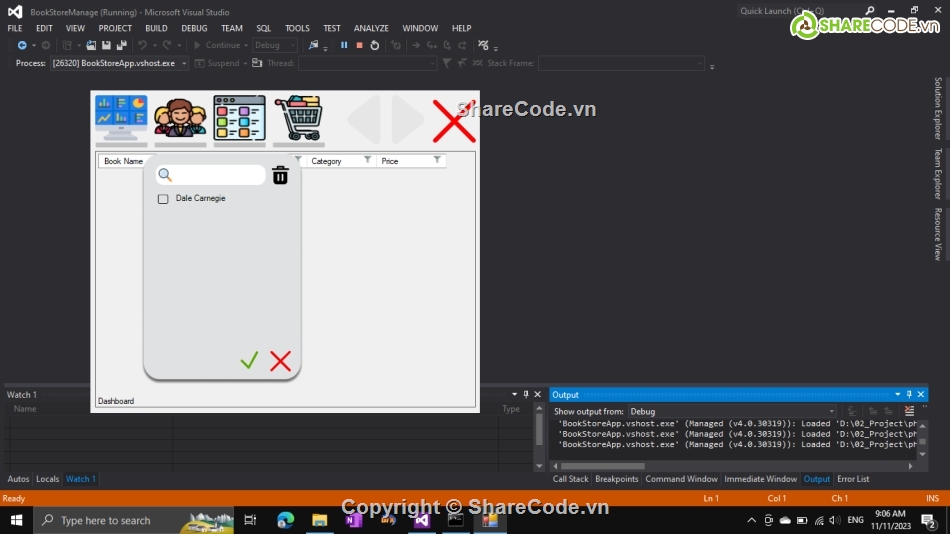950x534 pixels.
Task: Restart the debug session
Action: coord(374,45)
